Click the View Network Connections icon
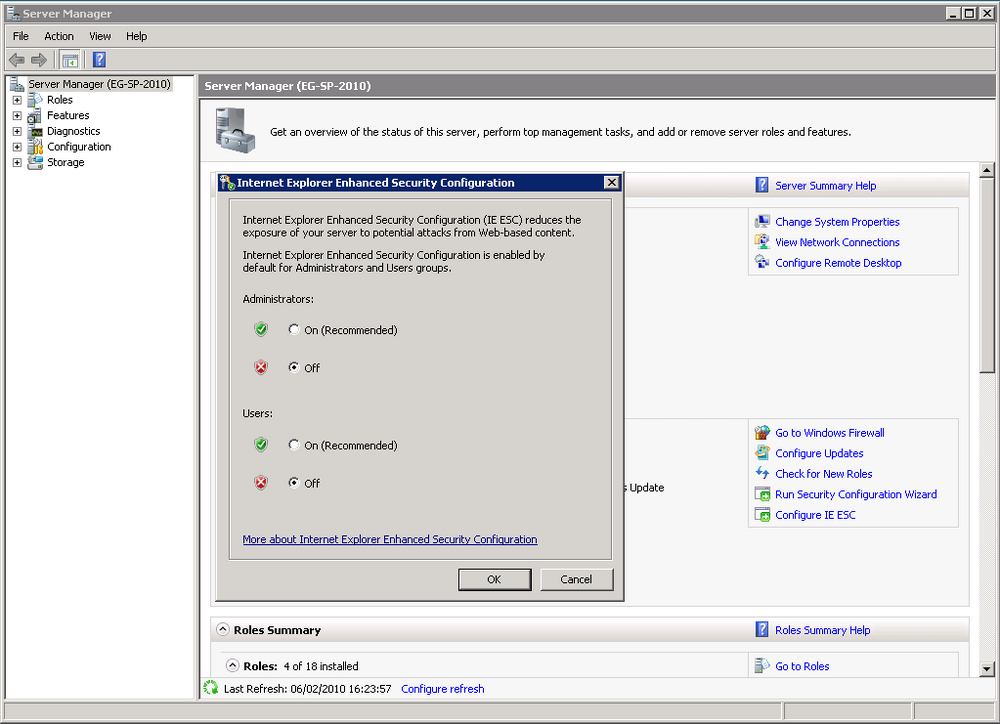 [762, 242]
